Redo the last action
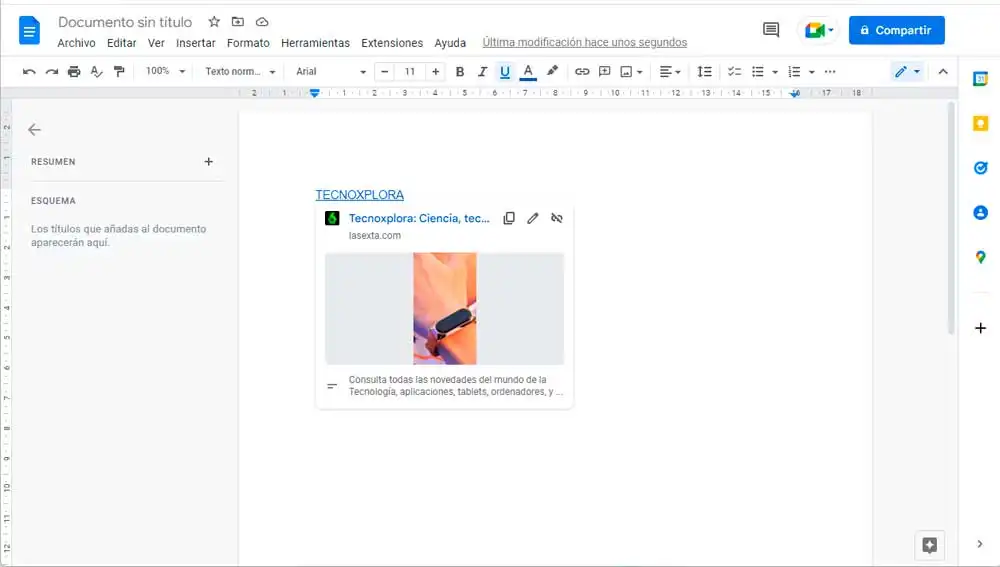1000x567 pixels. (52, 71)
